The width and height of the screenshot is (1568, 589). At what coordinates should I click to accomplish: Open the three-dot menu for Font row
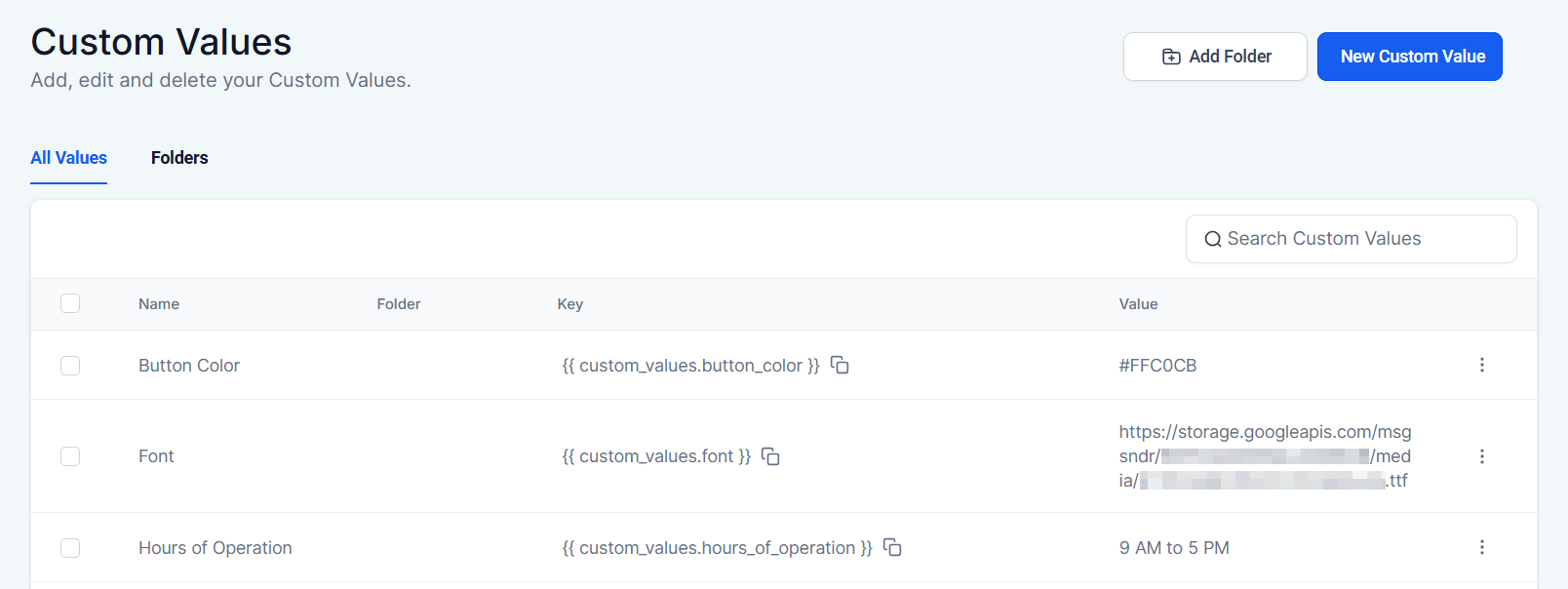coord(1481,456)
